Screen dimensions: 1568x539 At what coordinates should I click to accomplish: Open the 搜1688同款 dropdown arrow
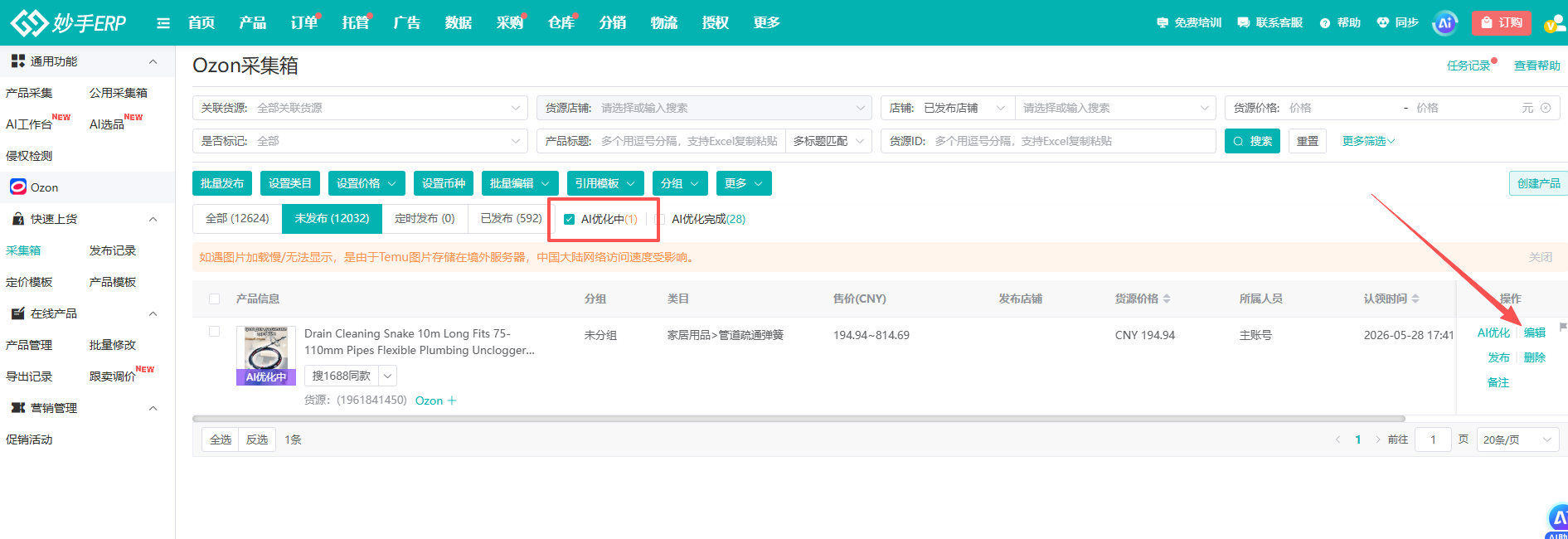pos(387,376)
